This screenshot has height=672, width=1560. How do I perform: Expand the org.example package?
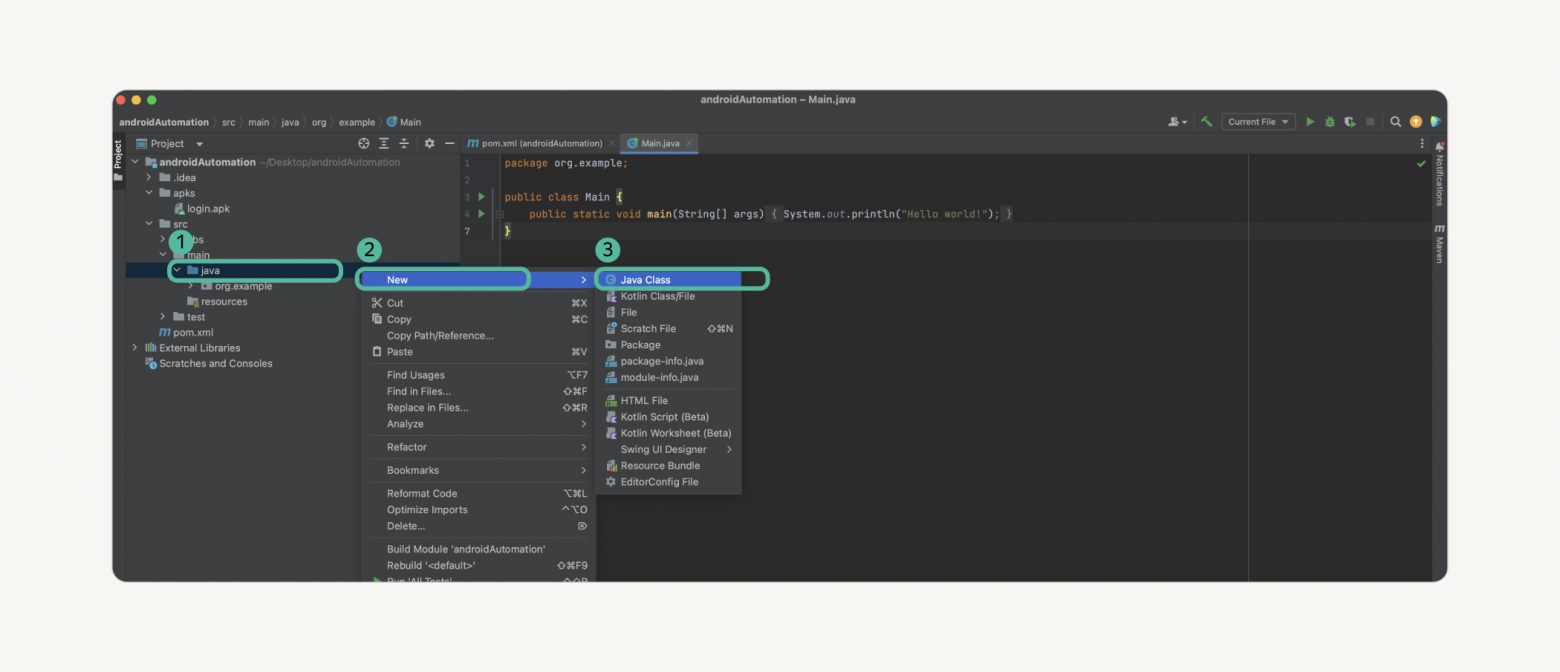pos(191,286)
